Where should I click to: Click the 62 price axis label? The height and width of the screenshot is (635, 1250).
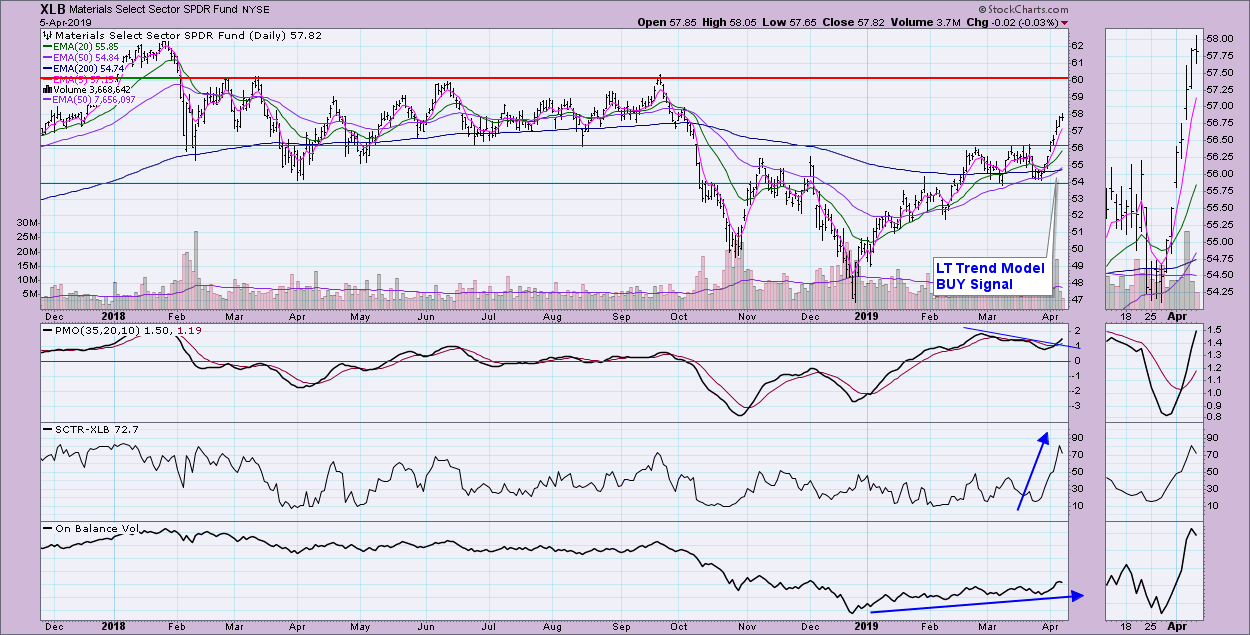tap(1077, 45)
